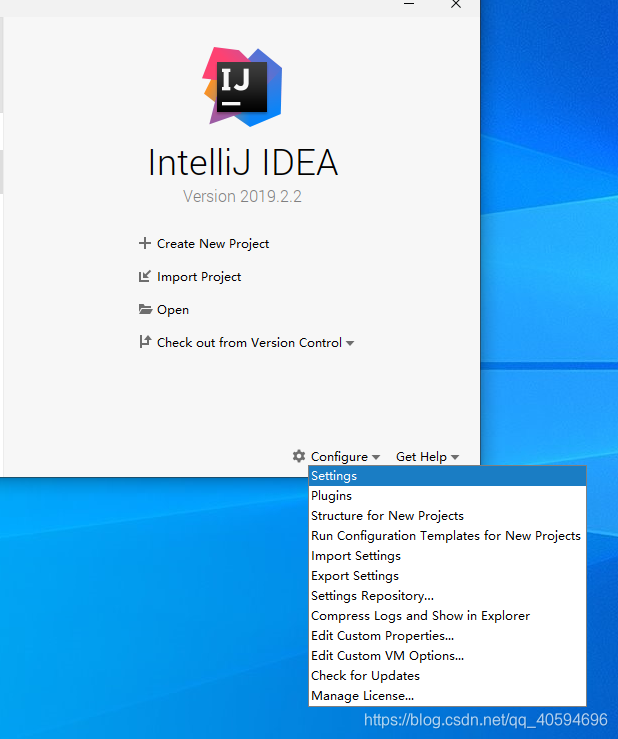Choose Structure for New Projects
This screenshot has width=618, height=739.
pos(447,516)
